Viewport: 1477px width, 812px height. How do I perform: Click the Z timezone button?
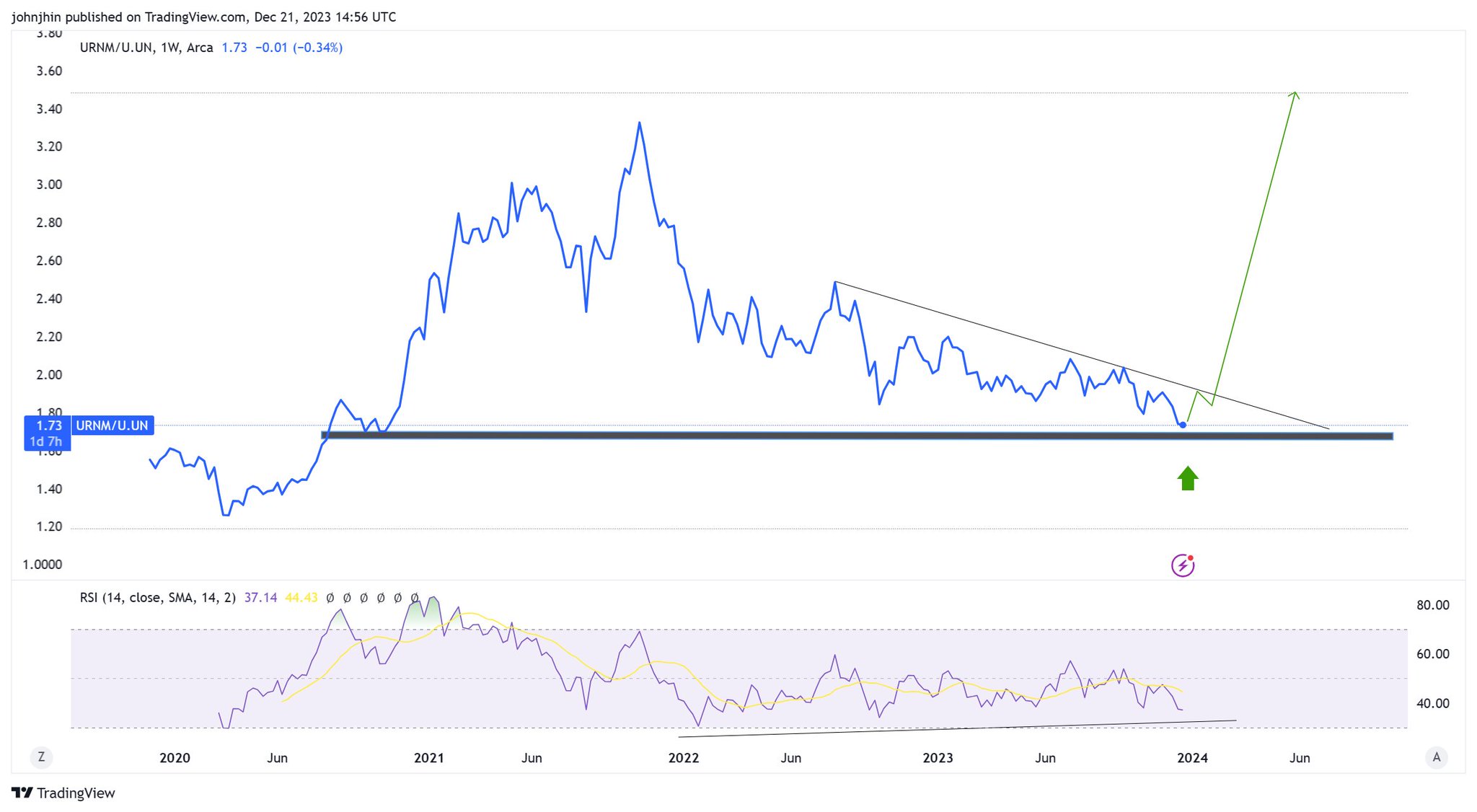[41, 757]
